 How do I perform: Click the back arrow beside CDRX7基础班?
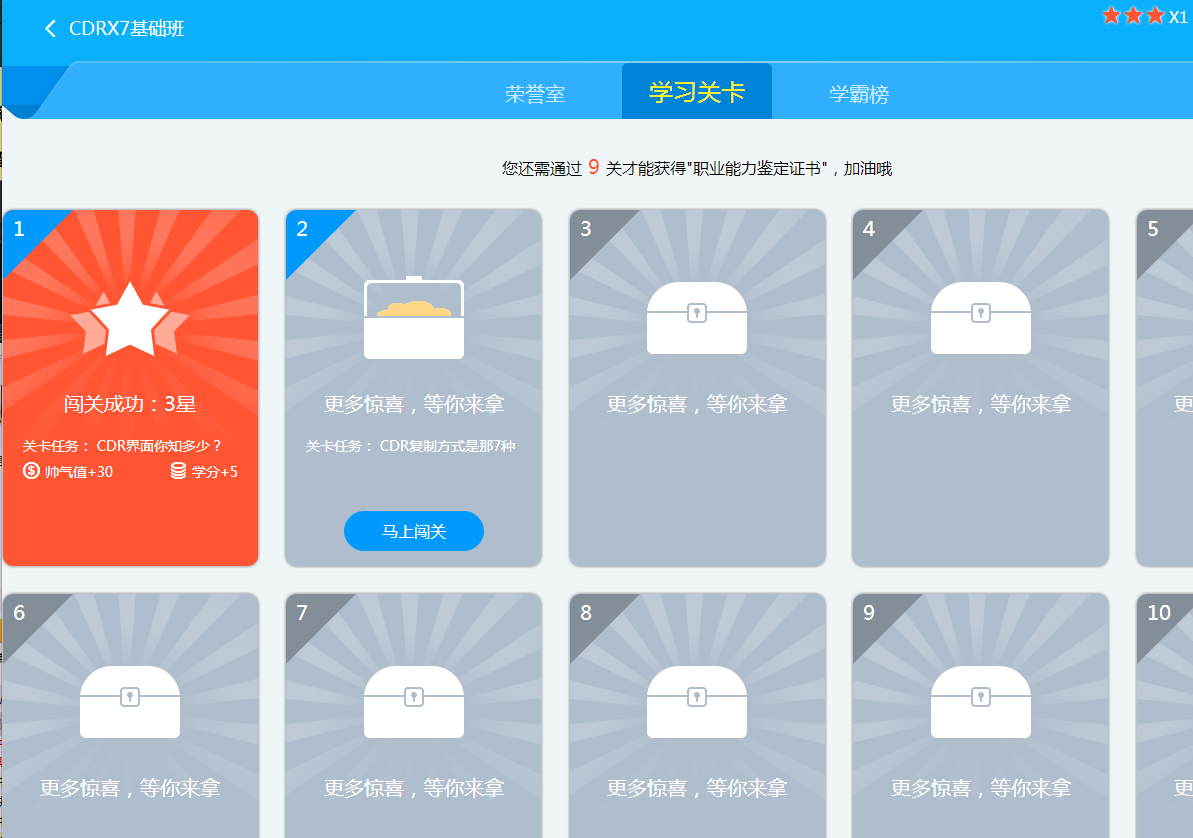(50, 29)
